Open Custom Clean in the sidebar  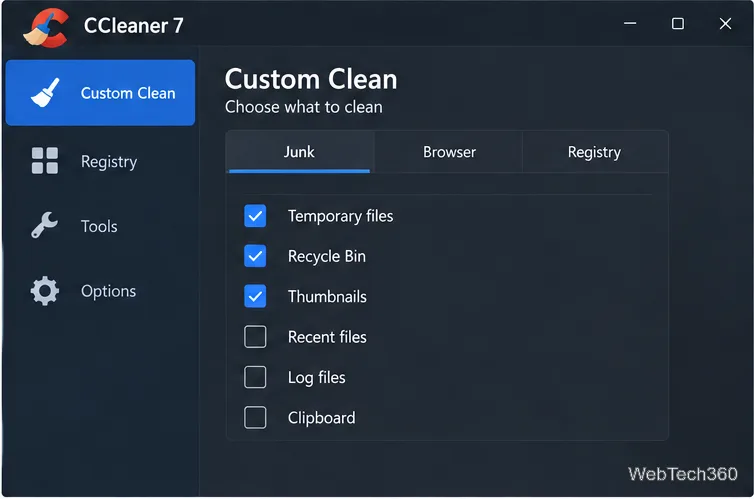[101, 93]
